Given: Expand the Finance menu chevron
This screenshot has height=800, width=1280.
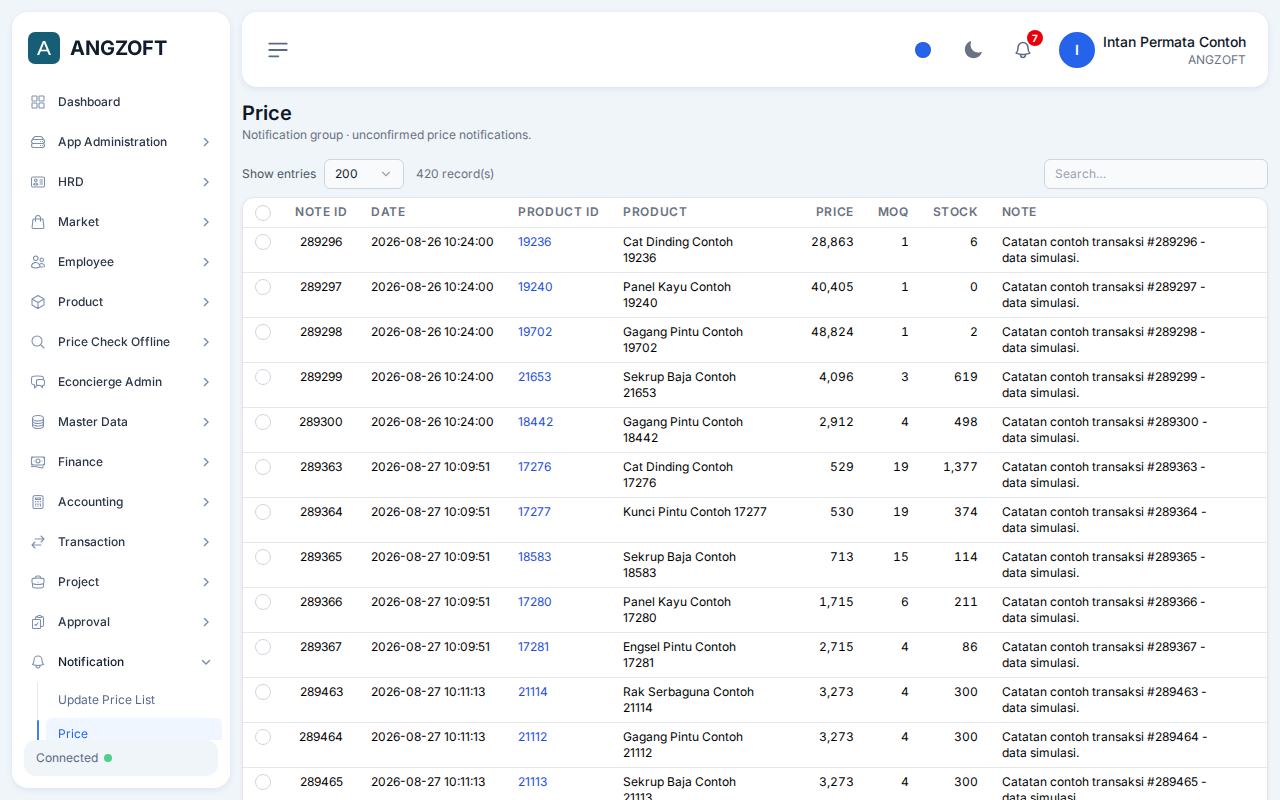Looking at the screenshot, I should coord(206,462).
